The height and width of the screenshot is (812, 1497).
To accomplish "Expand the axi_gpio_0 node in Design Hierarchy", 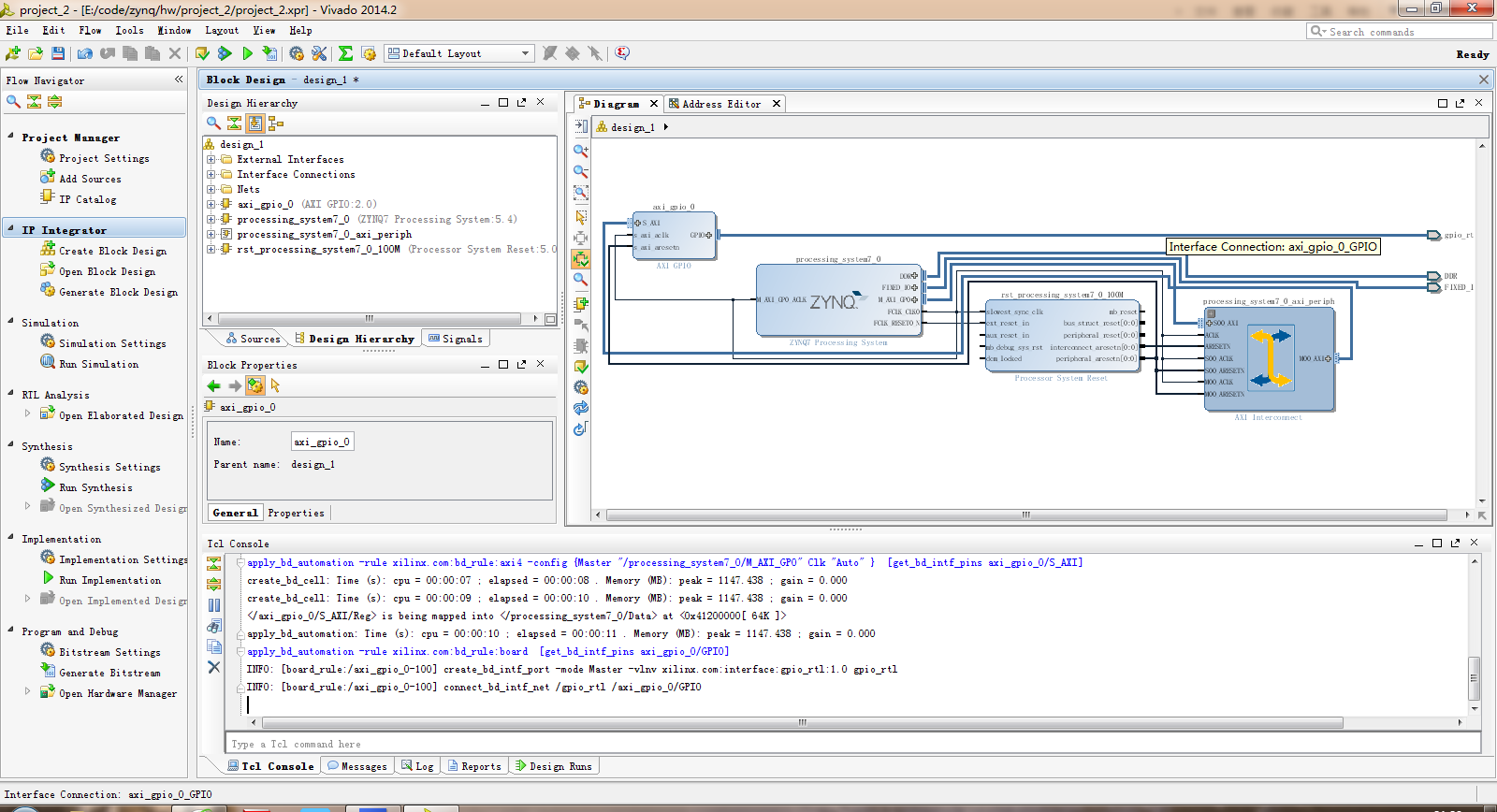I will (x=211, y=204).
